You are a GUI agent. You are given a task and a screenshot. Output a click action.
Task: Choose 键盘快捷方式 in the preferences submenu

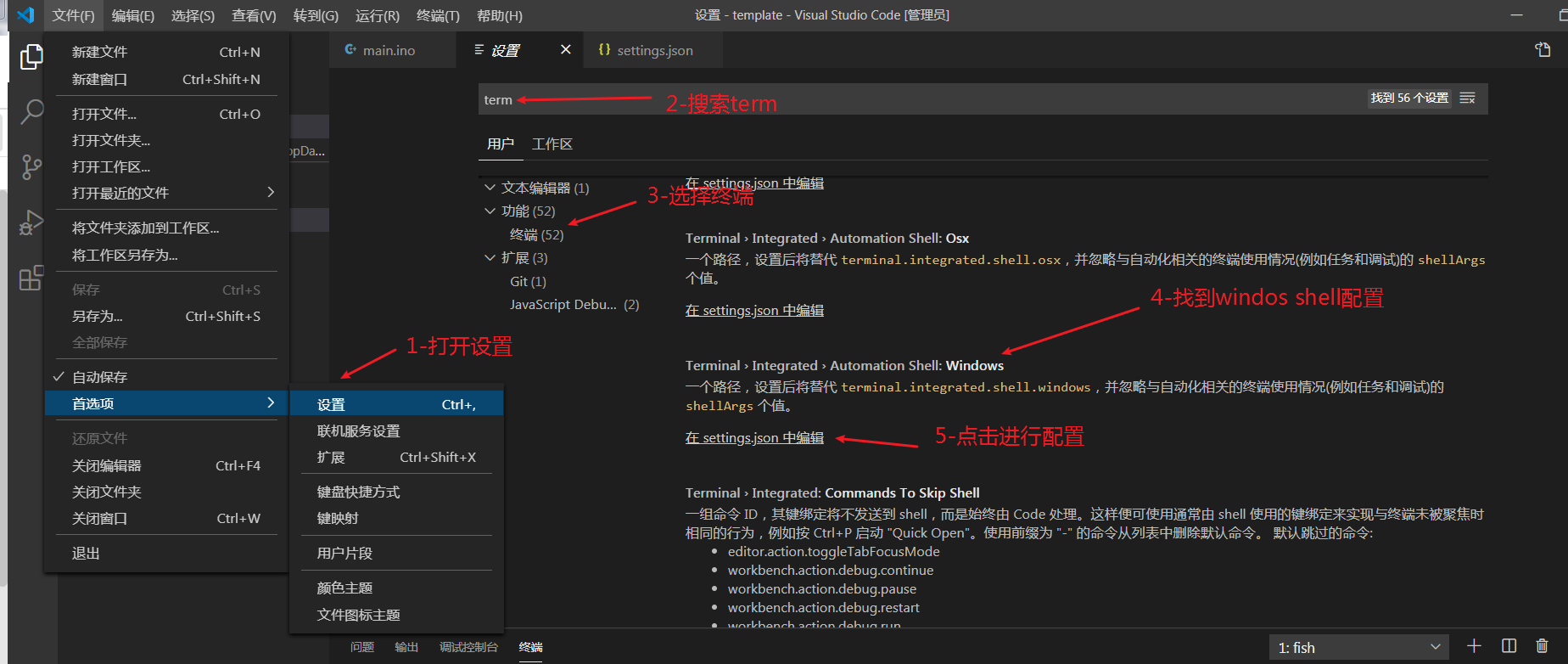coord(396,492)
